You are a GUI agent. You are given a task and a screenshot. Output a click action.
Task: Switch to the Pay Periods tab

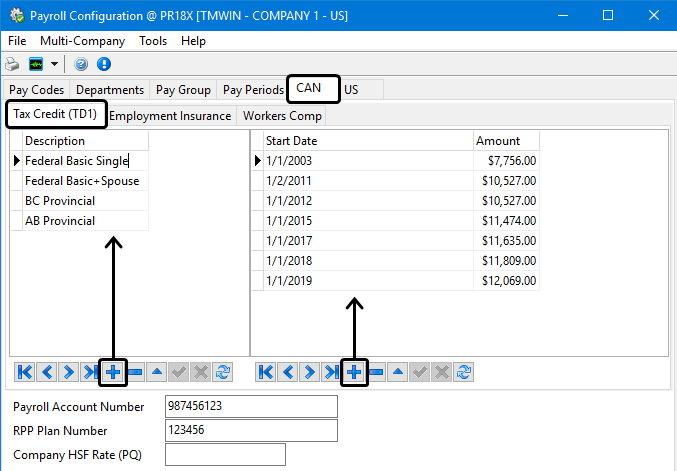253,90
